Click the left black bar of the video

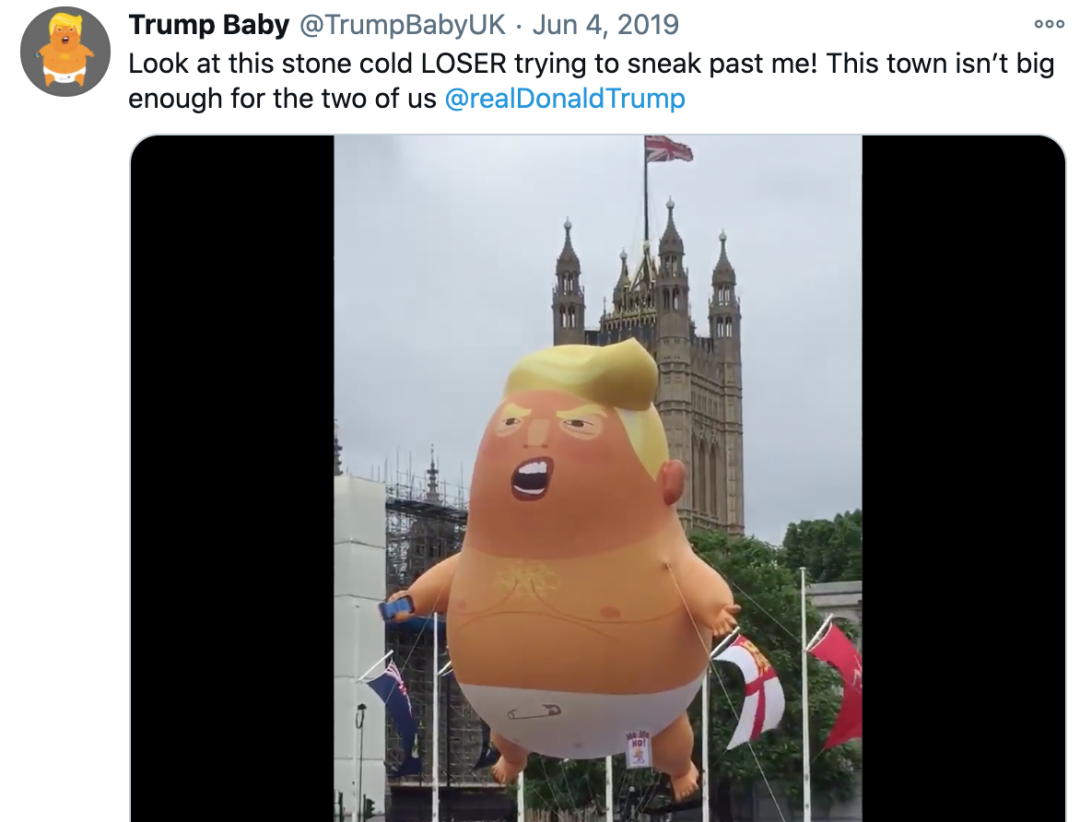coord(232,478)
